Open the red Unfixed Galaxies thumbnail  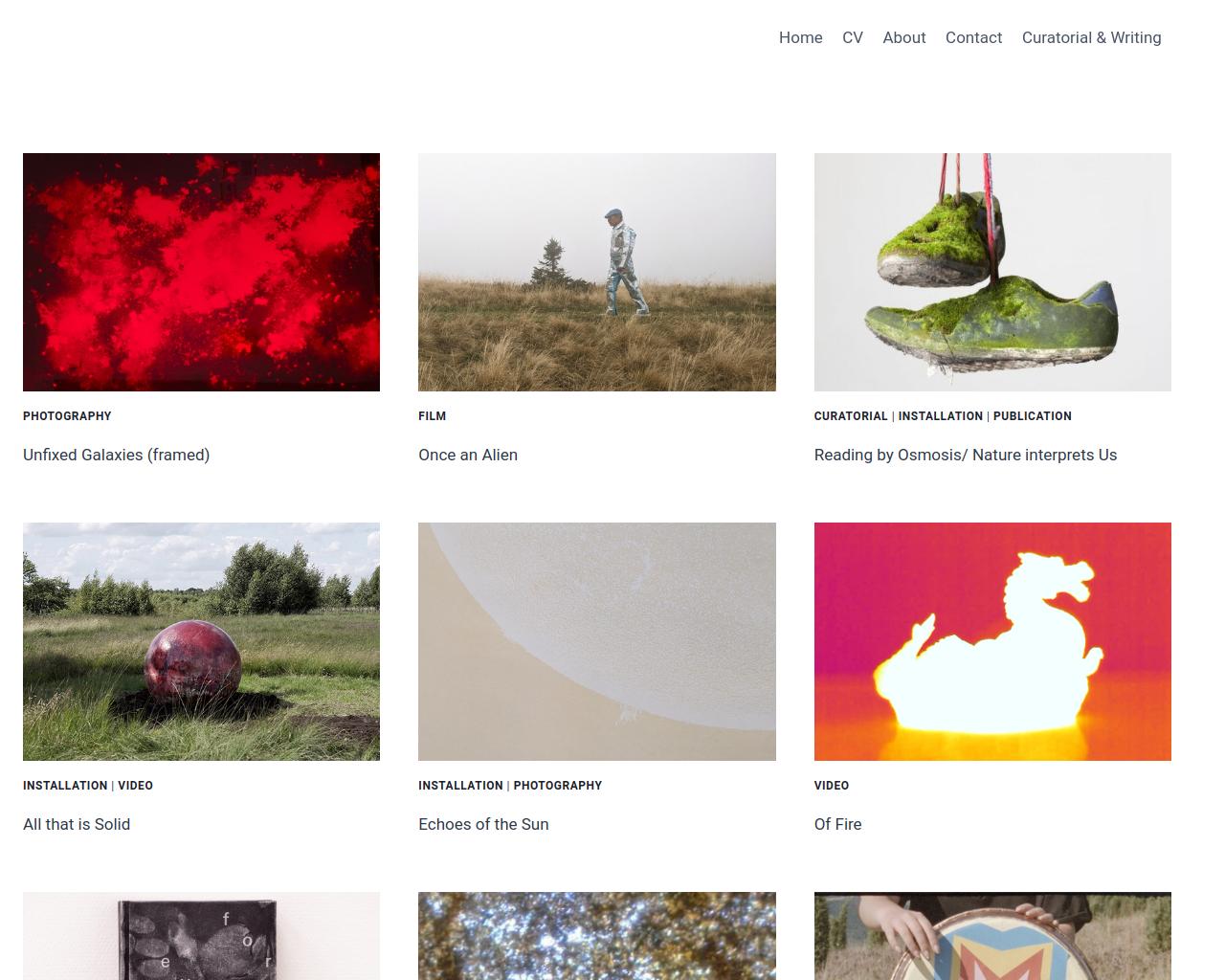click(201, 272)
